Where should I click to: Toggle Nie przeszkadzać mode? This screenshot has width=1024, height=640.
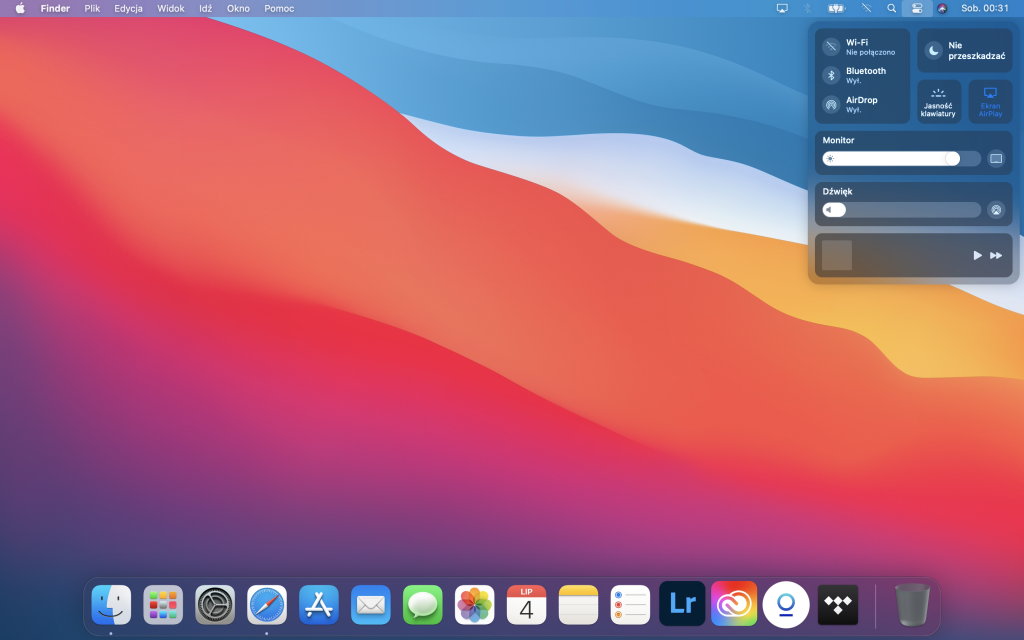965,50
